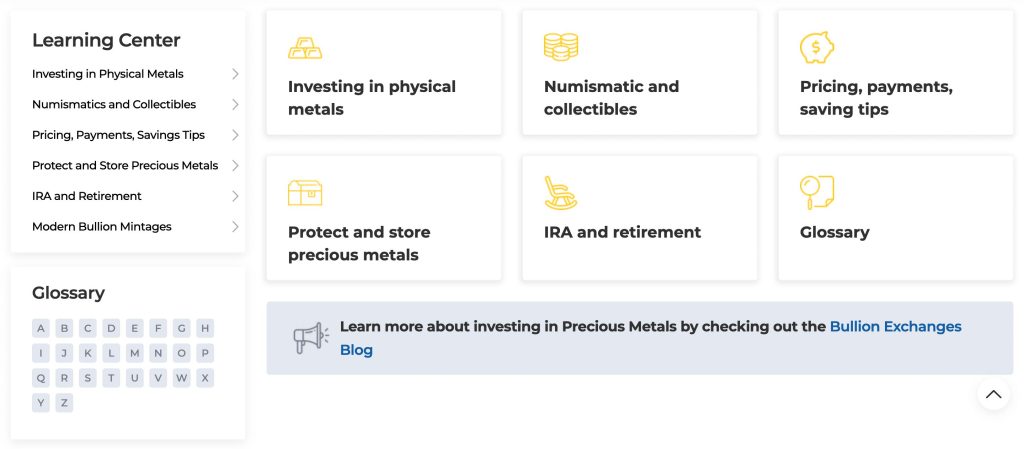Select glossary letter G
The width and height of the screenshot is (1024, 449).
[x=181, y=328]
